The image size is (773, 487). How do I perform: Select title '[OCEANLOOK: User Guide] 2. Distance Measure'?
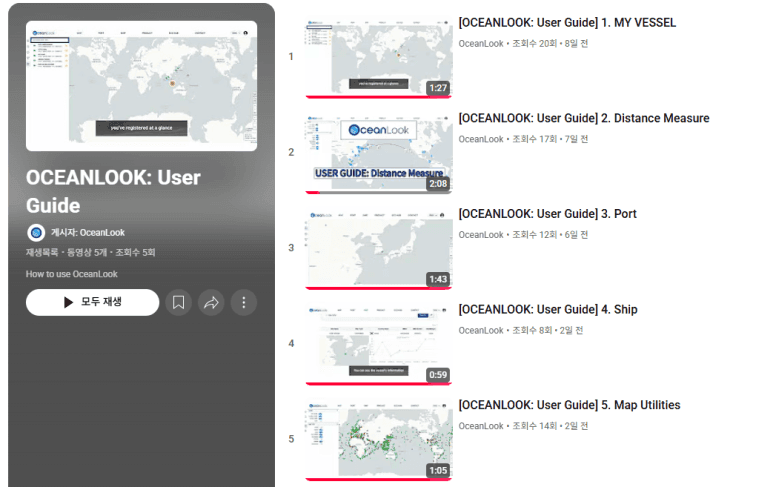tap(583, 118)
